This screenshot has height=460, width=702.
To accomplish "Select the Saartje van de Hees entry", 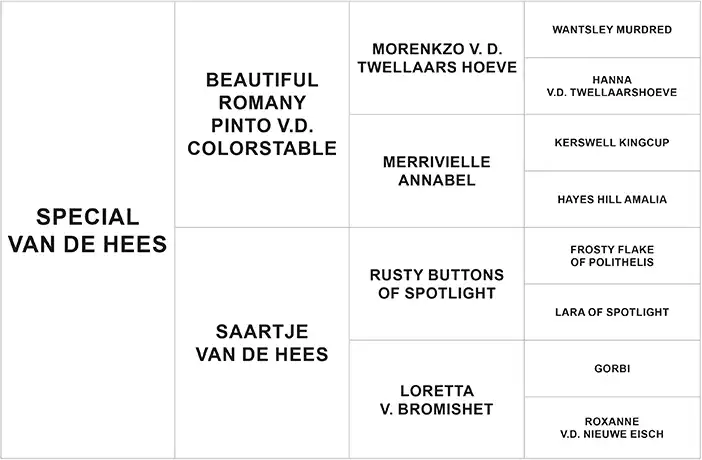I will point(262,342).
